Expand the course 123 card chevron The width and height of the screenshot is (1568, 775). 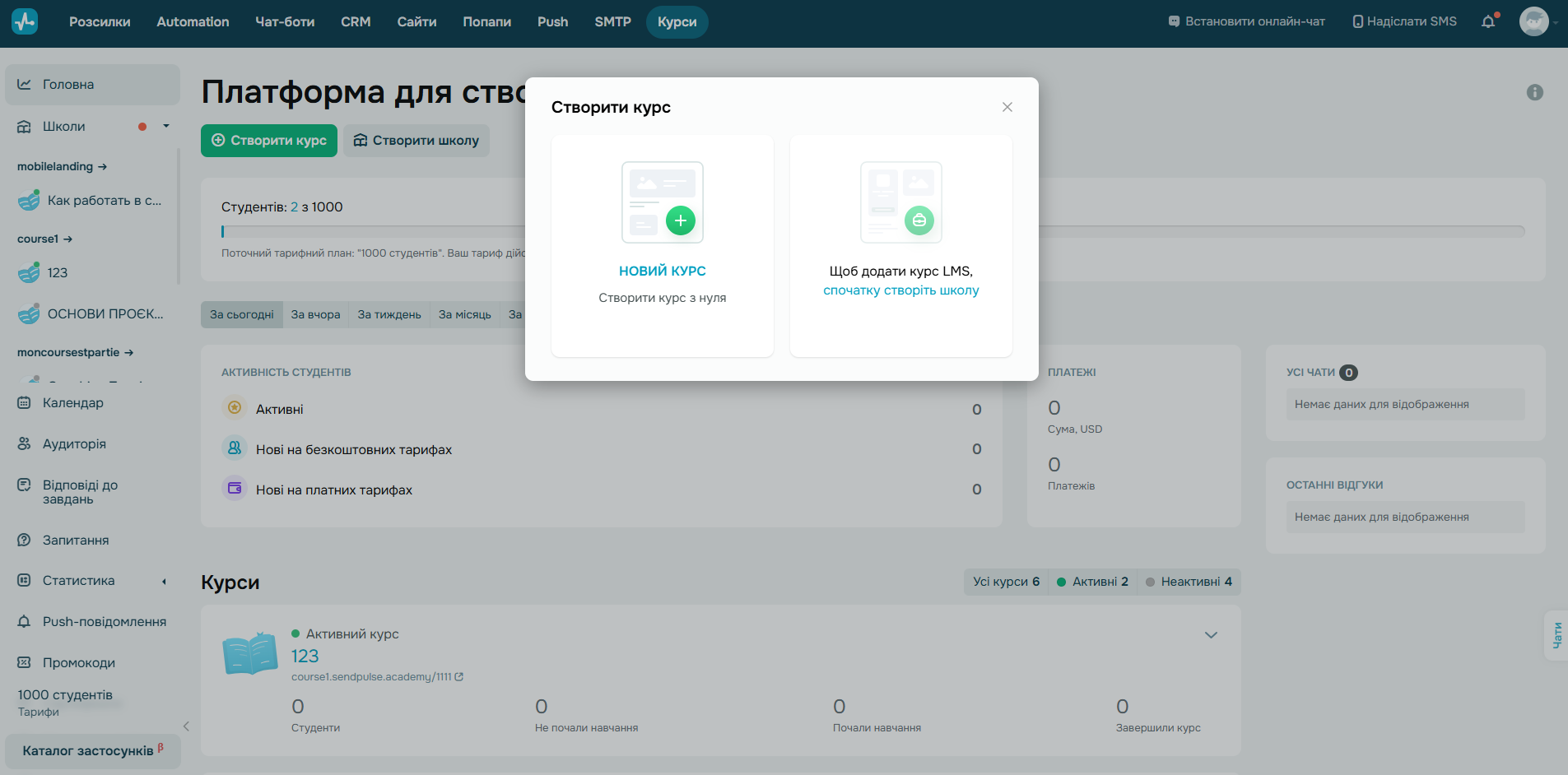pyautogui.click(x=1211, y=635)
